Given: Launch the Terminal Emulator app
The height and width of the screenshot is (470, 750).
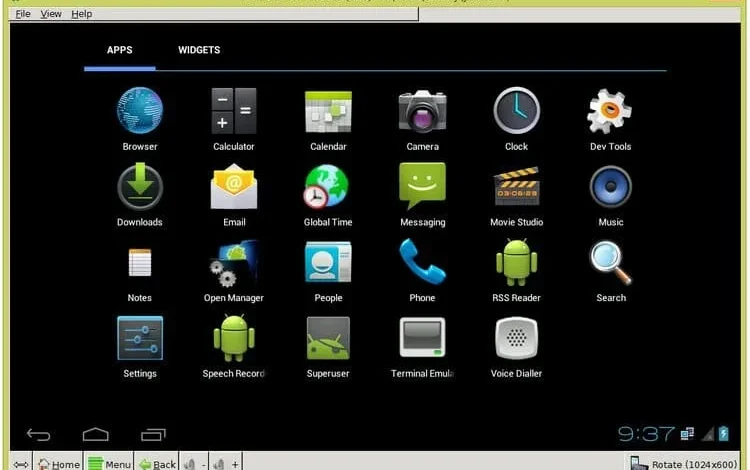Looking at the screenshot, I should [422, 338].
